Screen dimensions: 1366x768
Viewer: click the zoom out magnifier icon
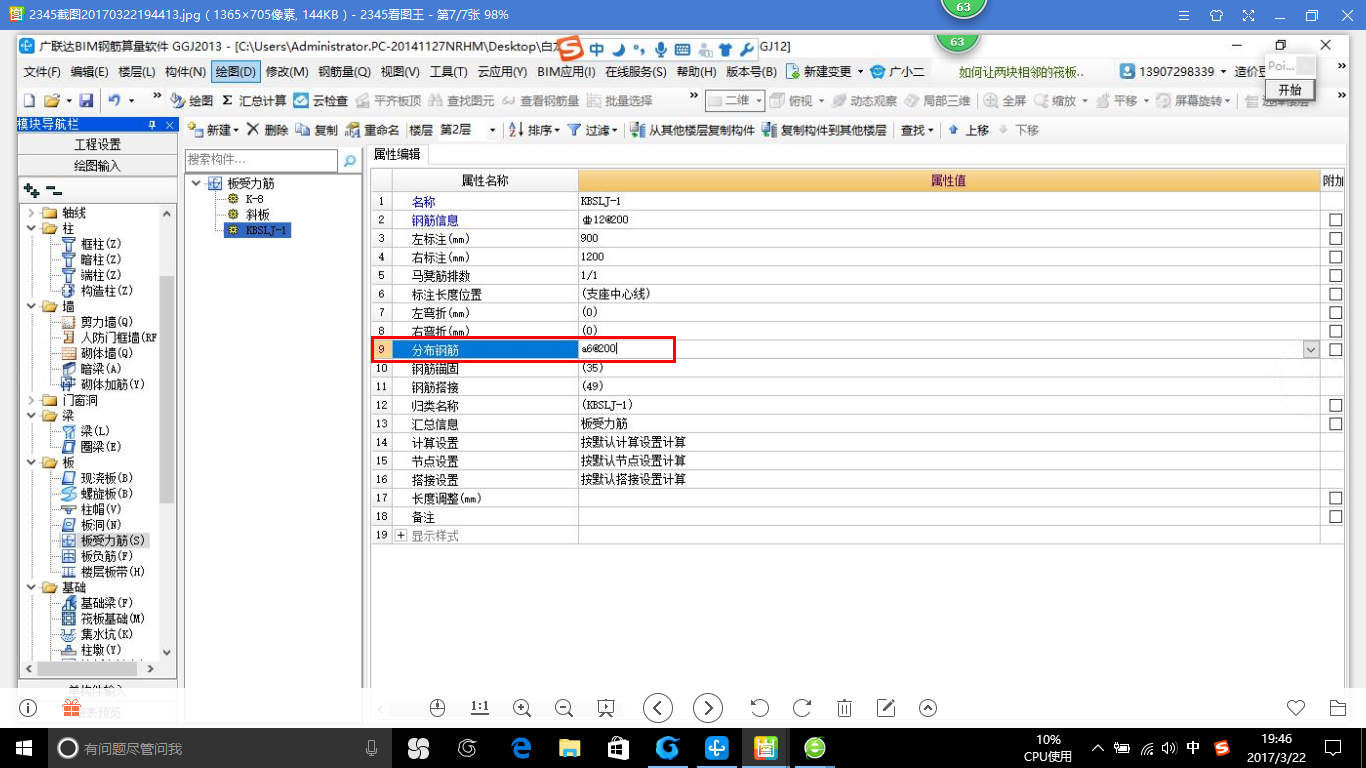(x=563, y=708)
